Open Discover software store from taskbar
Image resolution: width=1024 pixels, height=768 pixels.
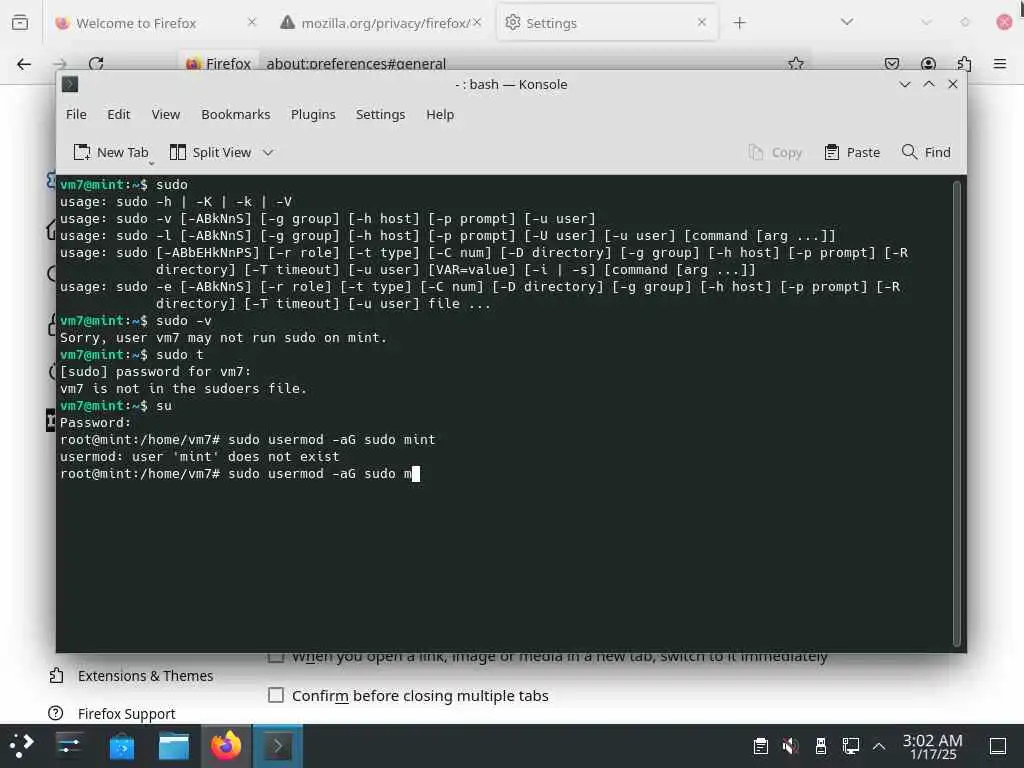pyautogui.click(x=121, y=746)
